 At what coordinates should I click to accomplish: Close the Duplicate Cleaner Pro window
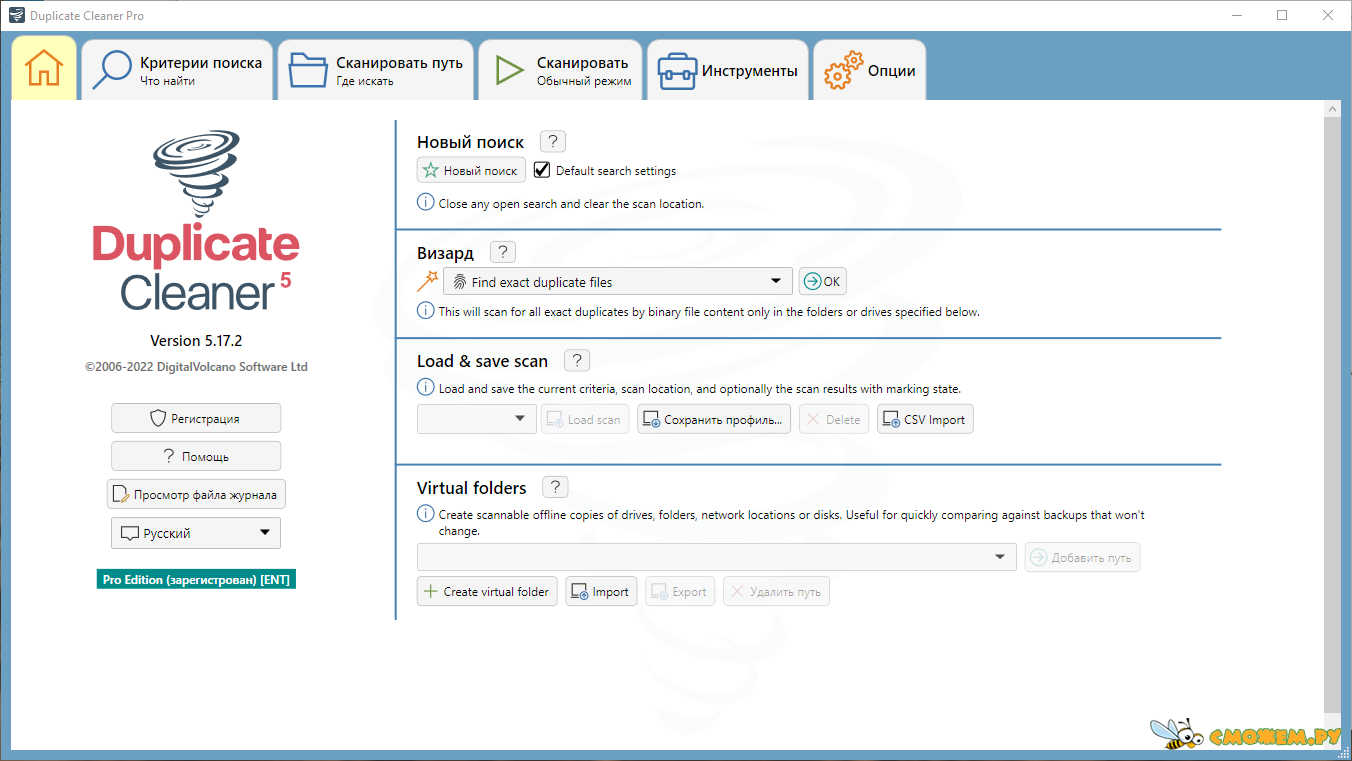pyautogui.click(x=1328, y=15)
